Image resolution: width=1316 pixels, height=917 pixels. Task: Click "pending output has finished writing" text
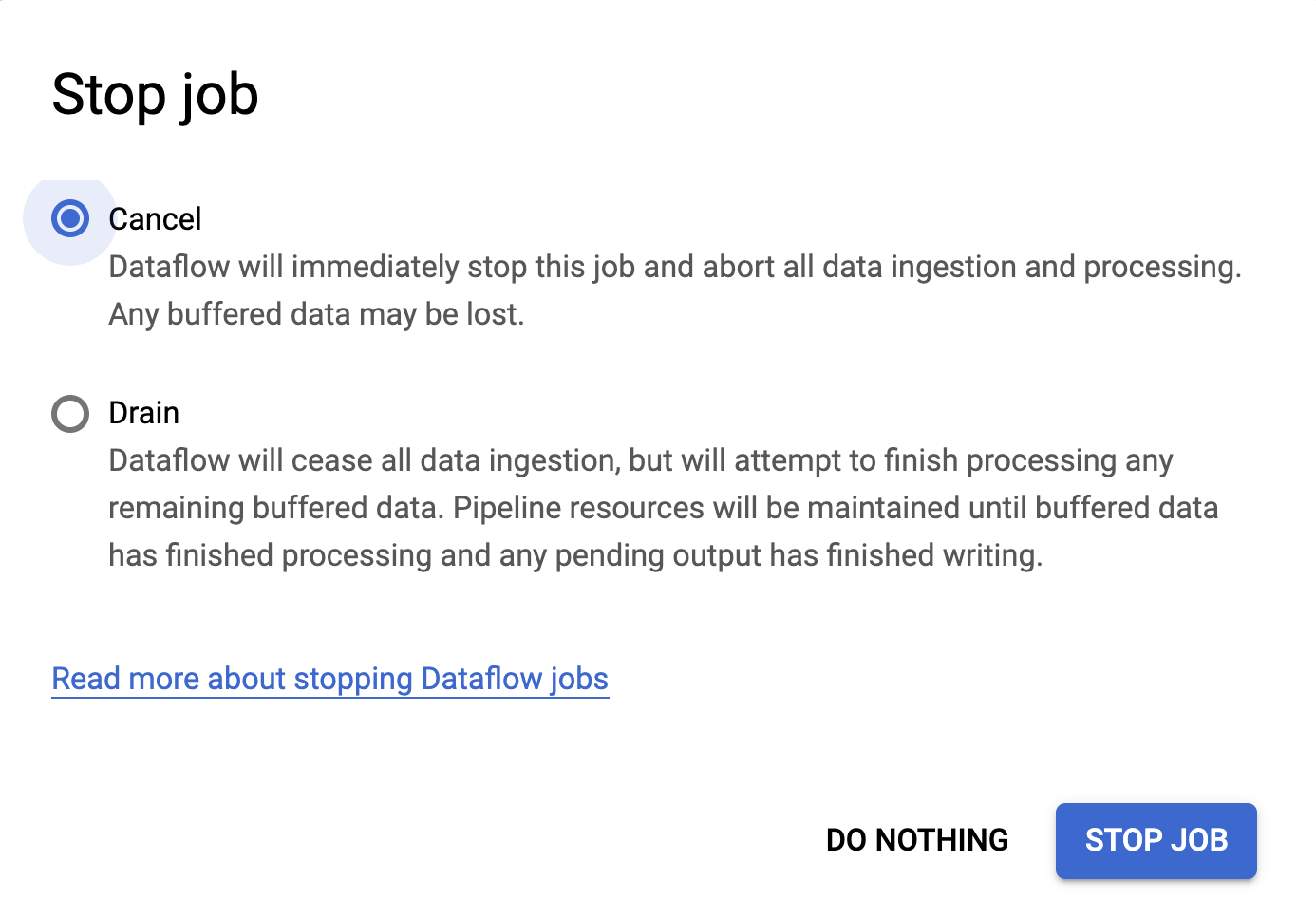(798, 555)
